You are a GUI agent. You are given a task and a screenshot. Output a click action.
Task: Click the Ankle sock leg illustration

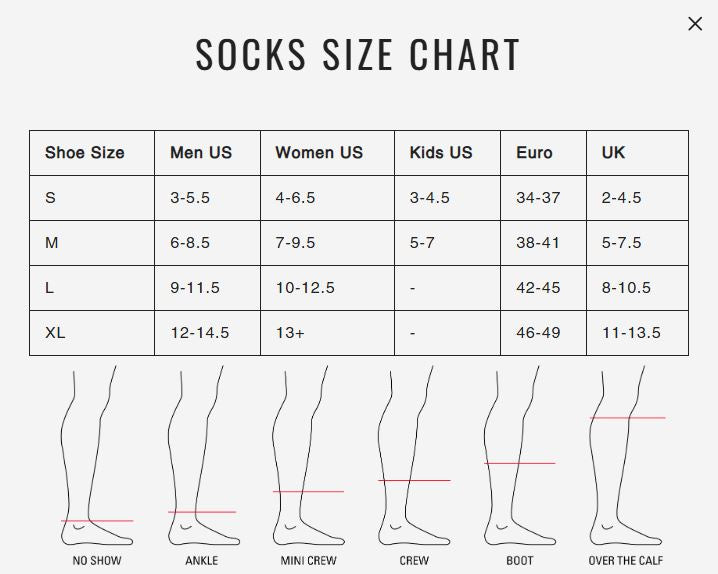[201, 460]
